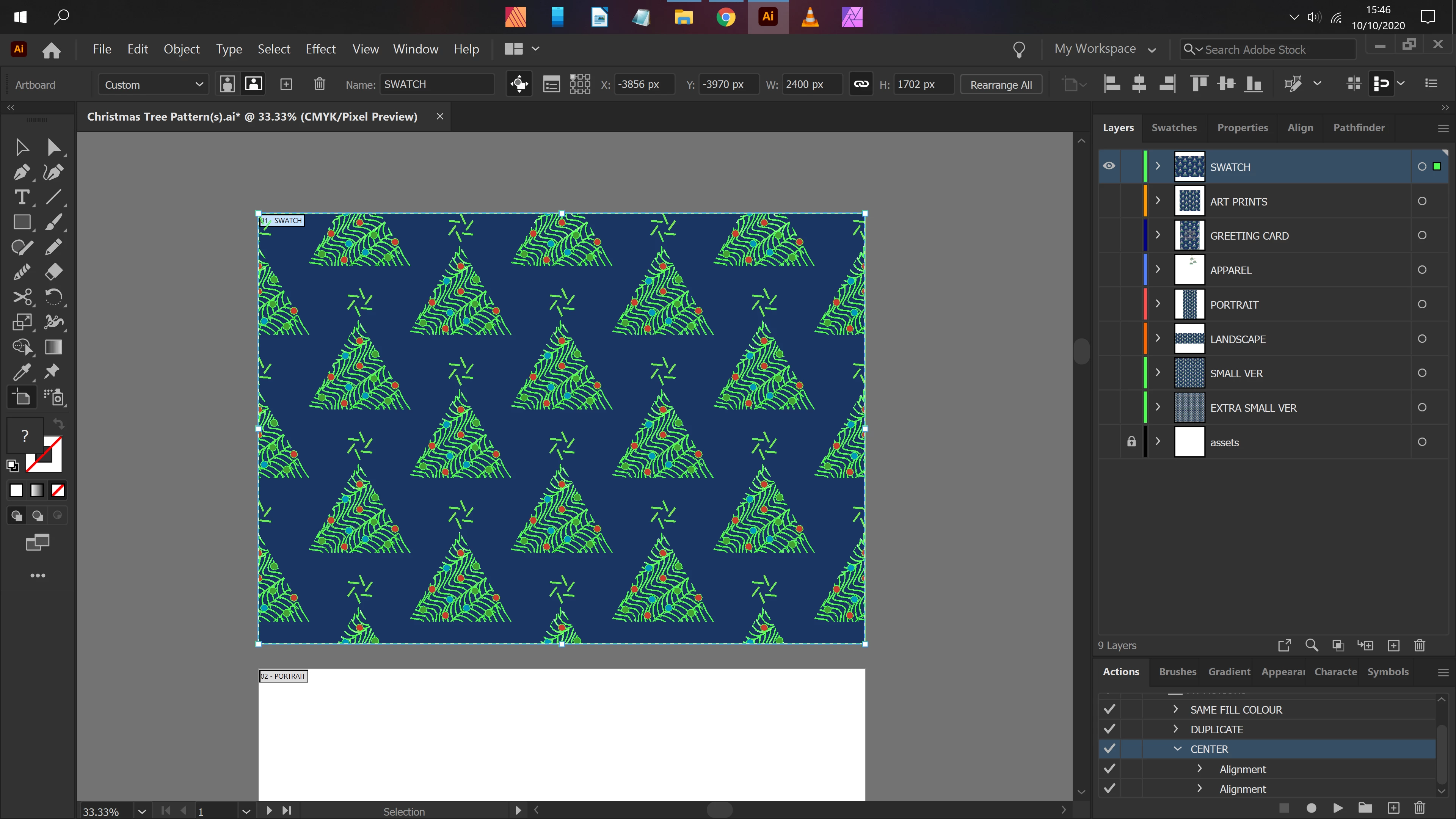Pick the Eyedropper tool
The width and height of the screenshot is (1456, 819).
coord(22,371)
